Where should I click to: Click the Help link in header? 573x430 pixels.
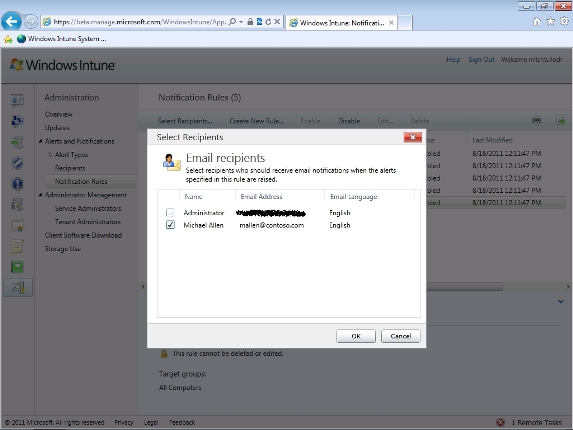pyautogui.click(x=453, y=60)
